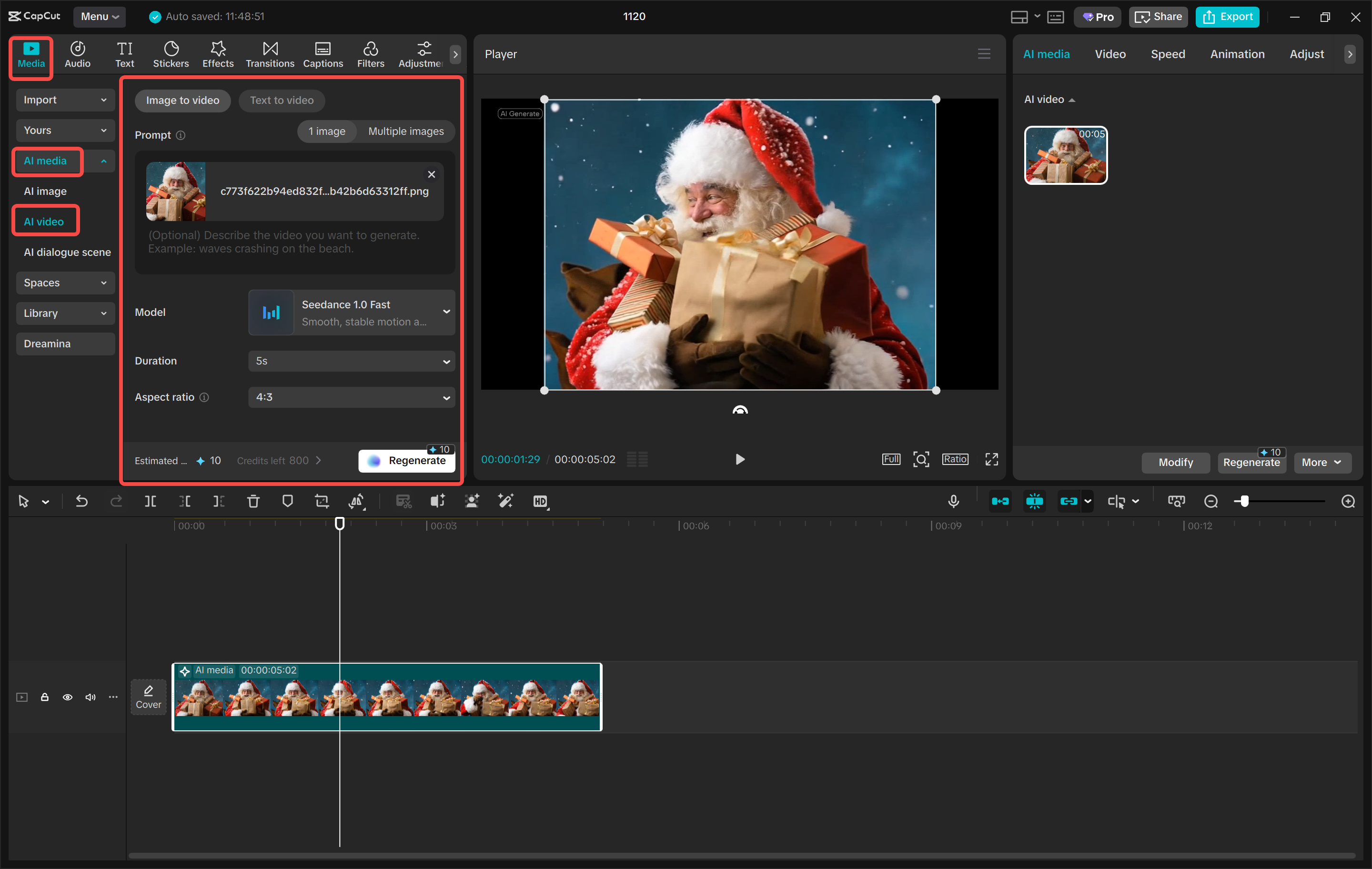Click the Delete trash icon
The width and height of the screenshot is (1372, 869).
tap(253, 502)
